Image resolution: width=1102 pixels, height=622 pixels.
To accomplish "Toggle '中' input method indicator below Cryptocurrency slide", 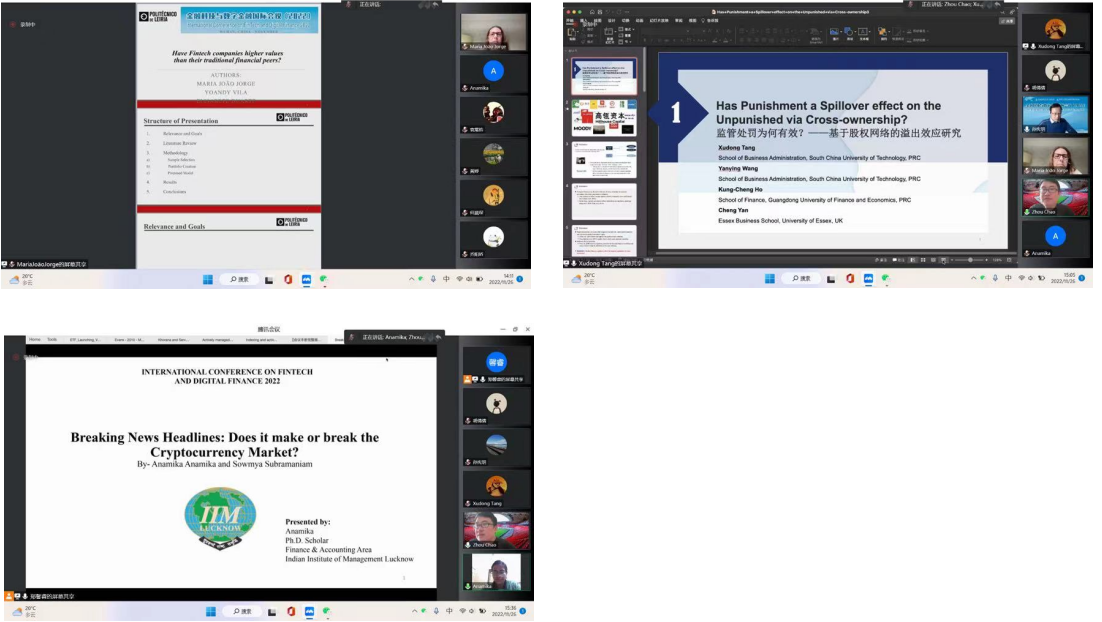I will [x=447, y=611].
